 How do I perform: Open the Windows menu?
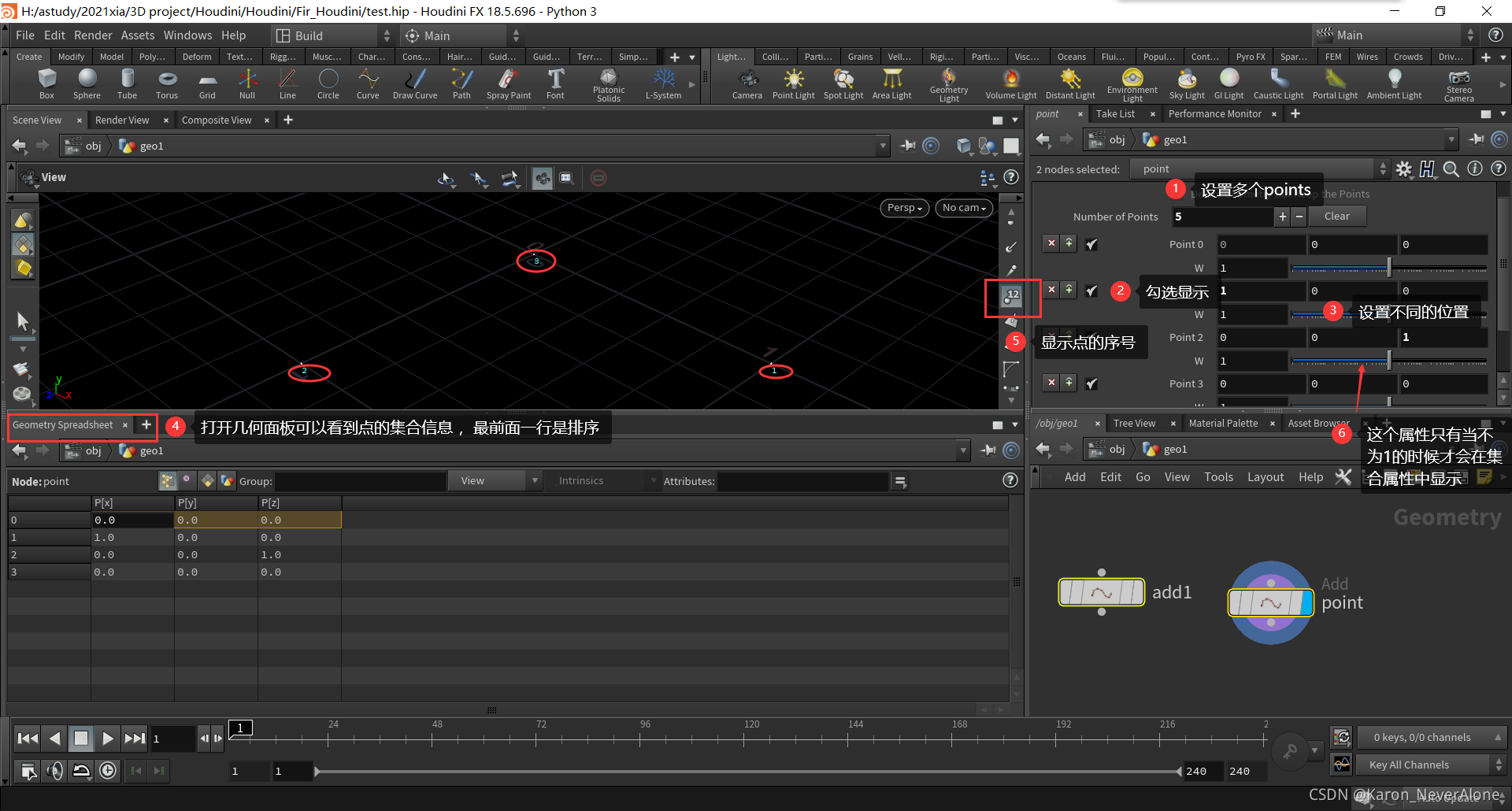187,35
